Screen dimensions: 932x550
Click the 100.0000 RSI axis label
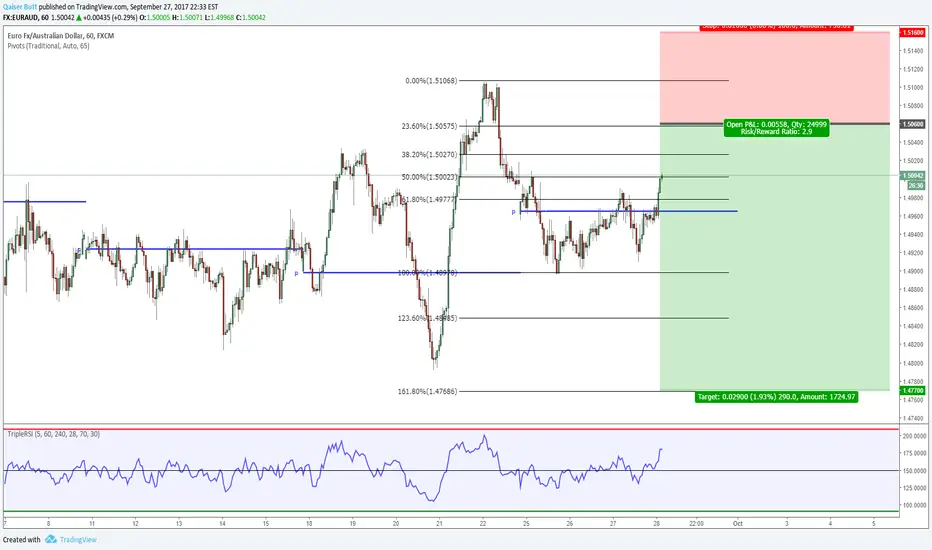tap(914, 505)
